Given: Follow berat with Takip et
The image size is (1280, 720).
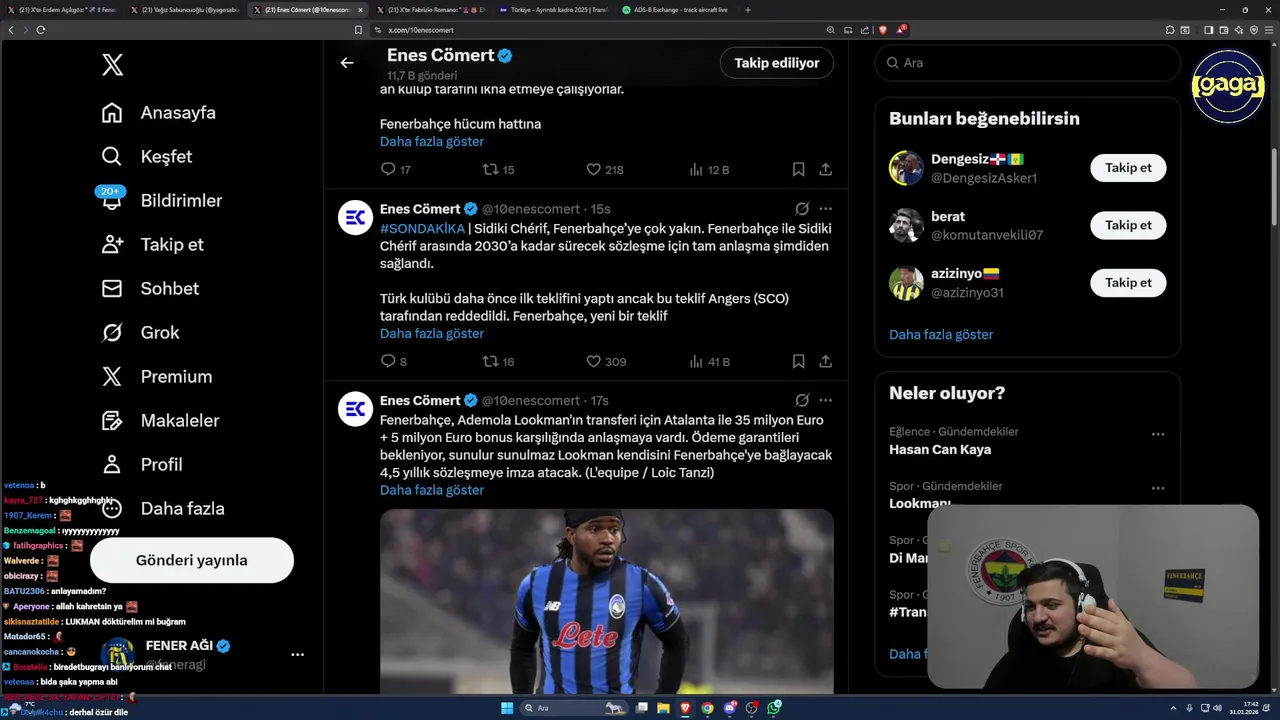Looking at the screenshot, I should click(1128, 226).
